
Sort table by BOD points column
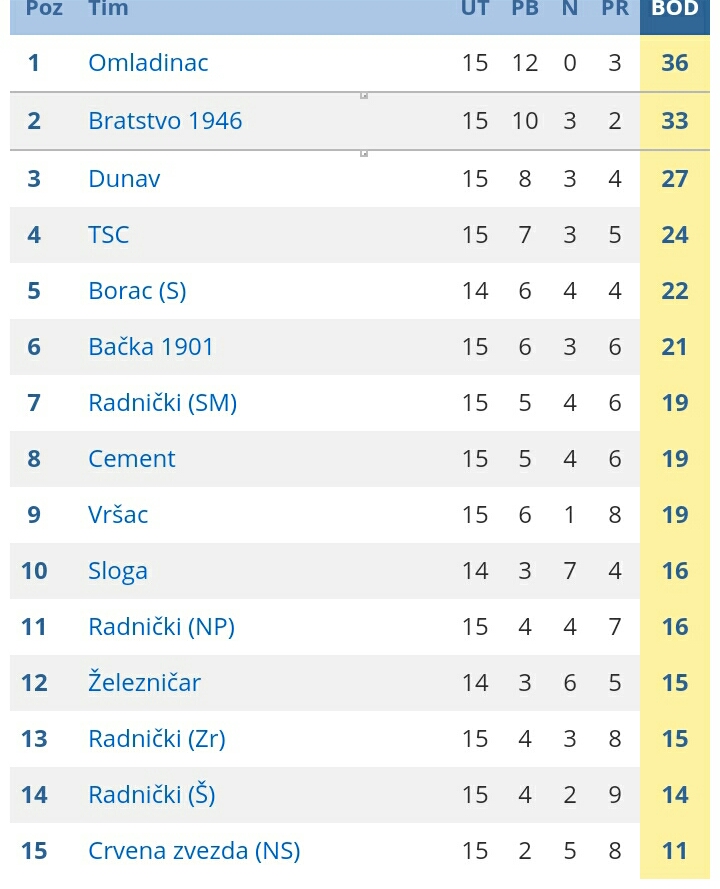point(675,9)
